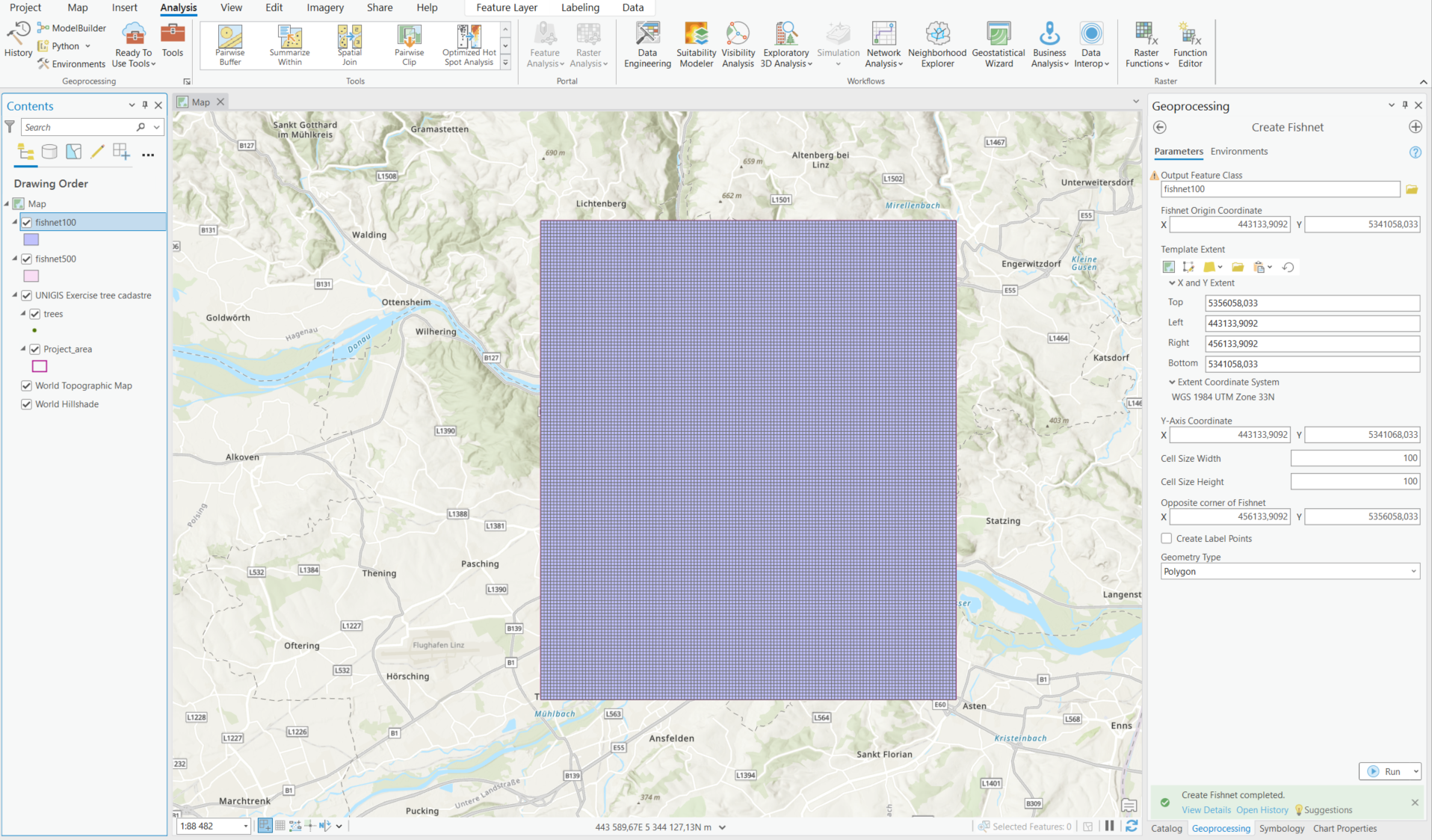This screenshot has height=840, width=1432.
Task: Open the map scale dropdown
Action: pos(247,826)
